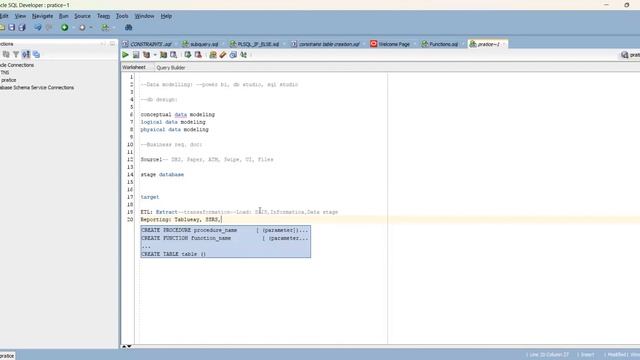Viewport: 640px width, 360px height.
Task: Click the Clear eraser icon
Action: coord(223,55)
